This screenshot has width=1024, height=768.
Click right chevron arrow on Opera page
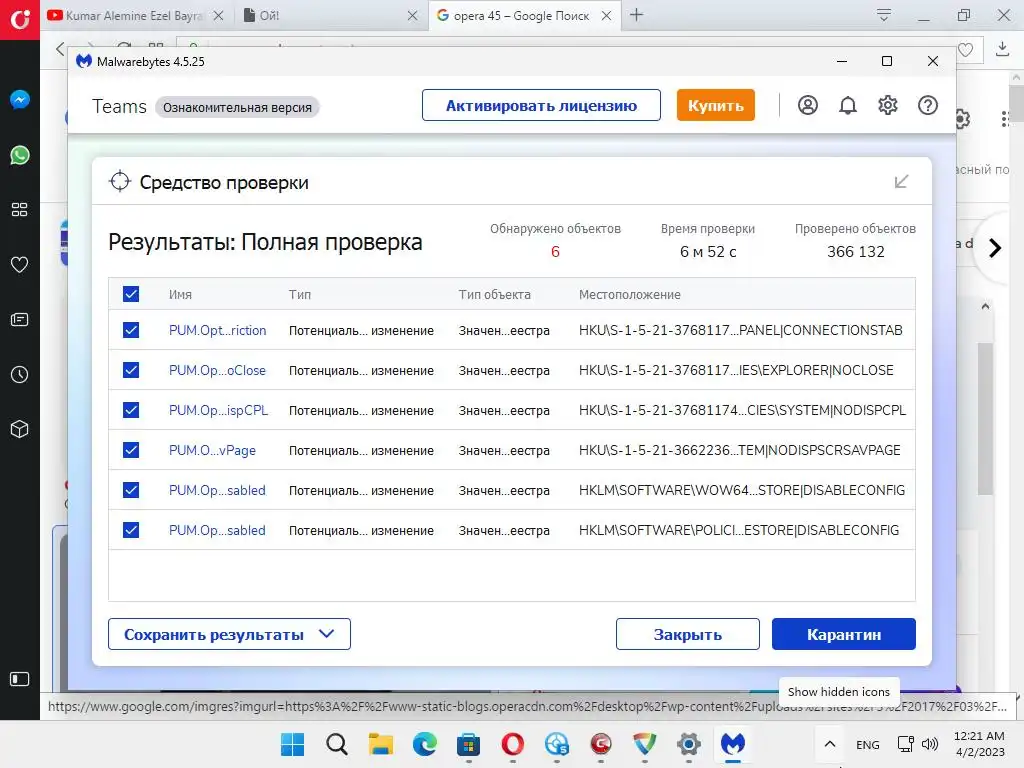[x=995, y=248]
